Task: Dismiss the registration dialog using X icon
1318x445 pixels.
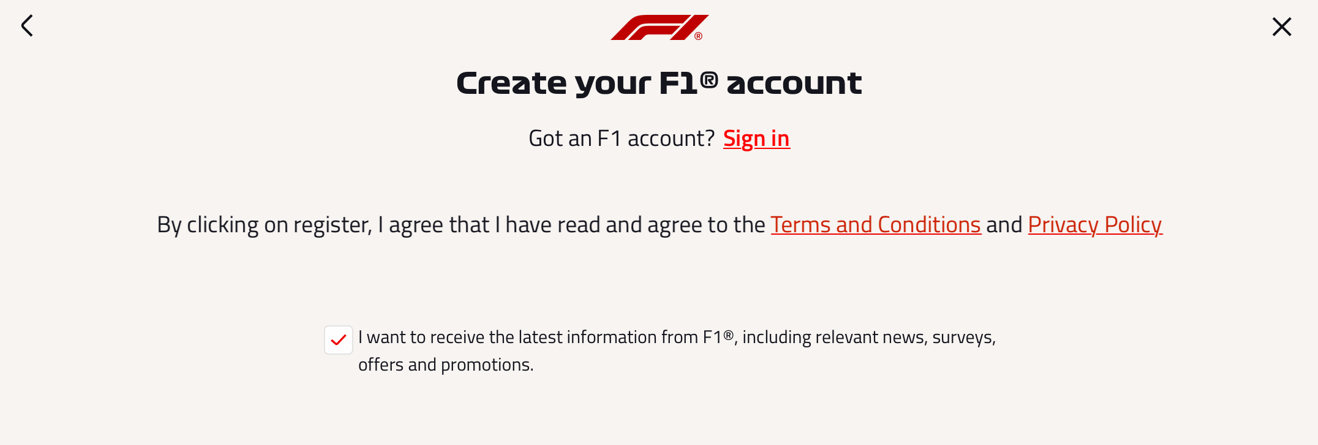Action: point(1281,27)
